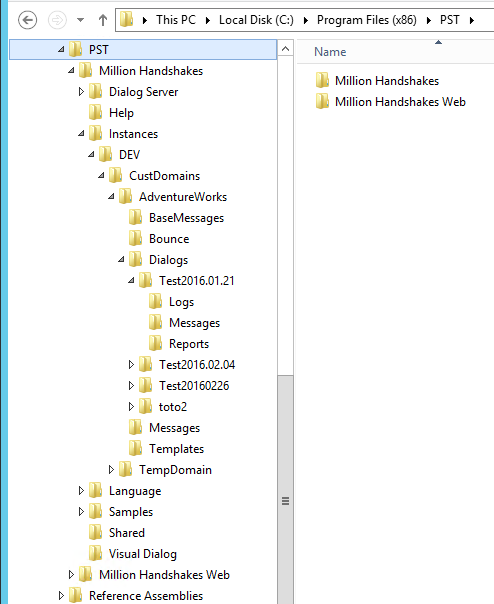Collapse the Test2016.01.21 tree node
Screen dimensions: 494x604
coord(131,280)
